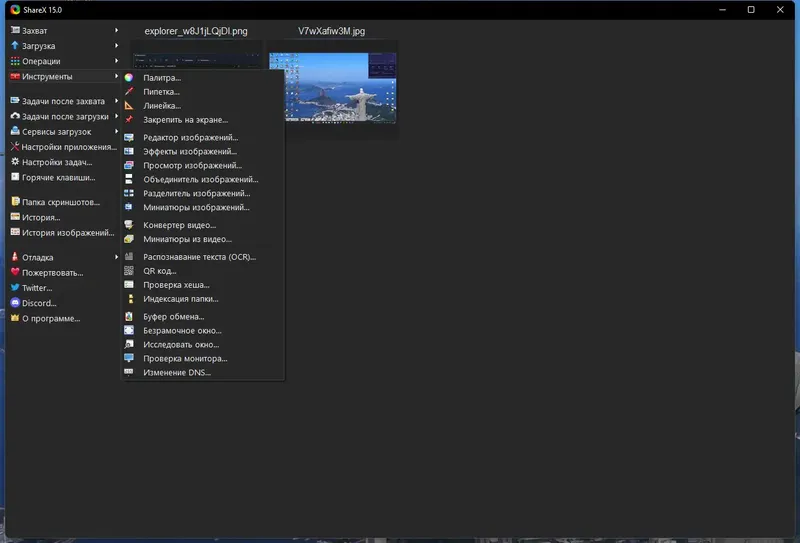This screenshot has height=543, width=800.
Task: Click the Индексация папки icon
Action: [x=130, y=299]
